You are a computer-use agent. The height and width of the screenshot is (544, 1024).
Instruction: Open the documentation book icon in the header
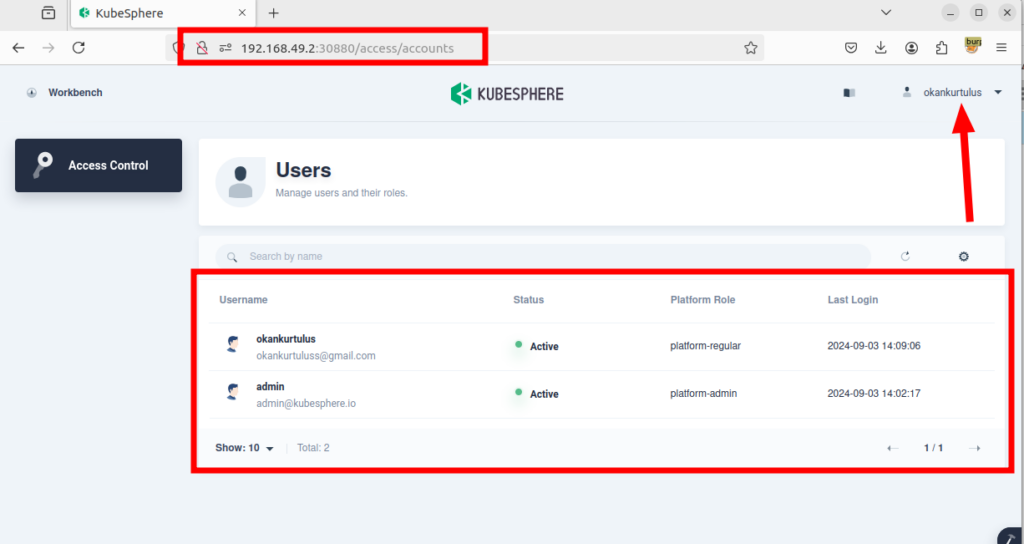[x=849, y=93]
